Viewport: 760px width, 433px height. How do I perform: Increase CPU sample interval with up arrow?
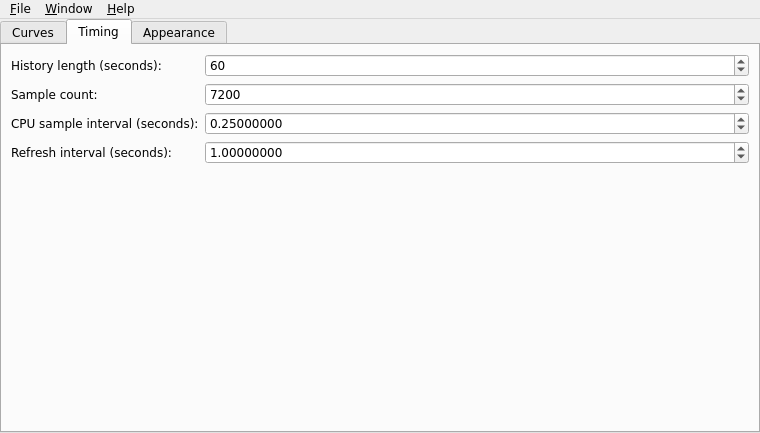point(741,119)
